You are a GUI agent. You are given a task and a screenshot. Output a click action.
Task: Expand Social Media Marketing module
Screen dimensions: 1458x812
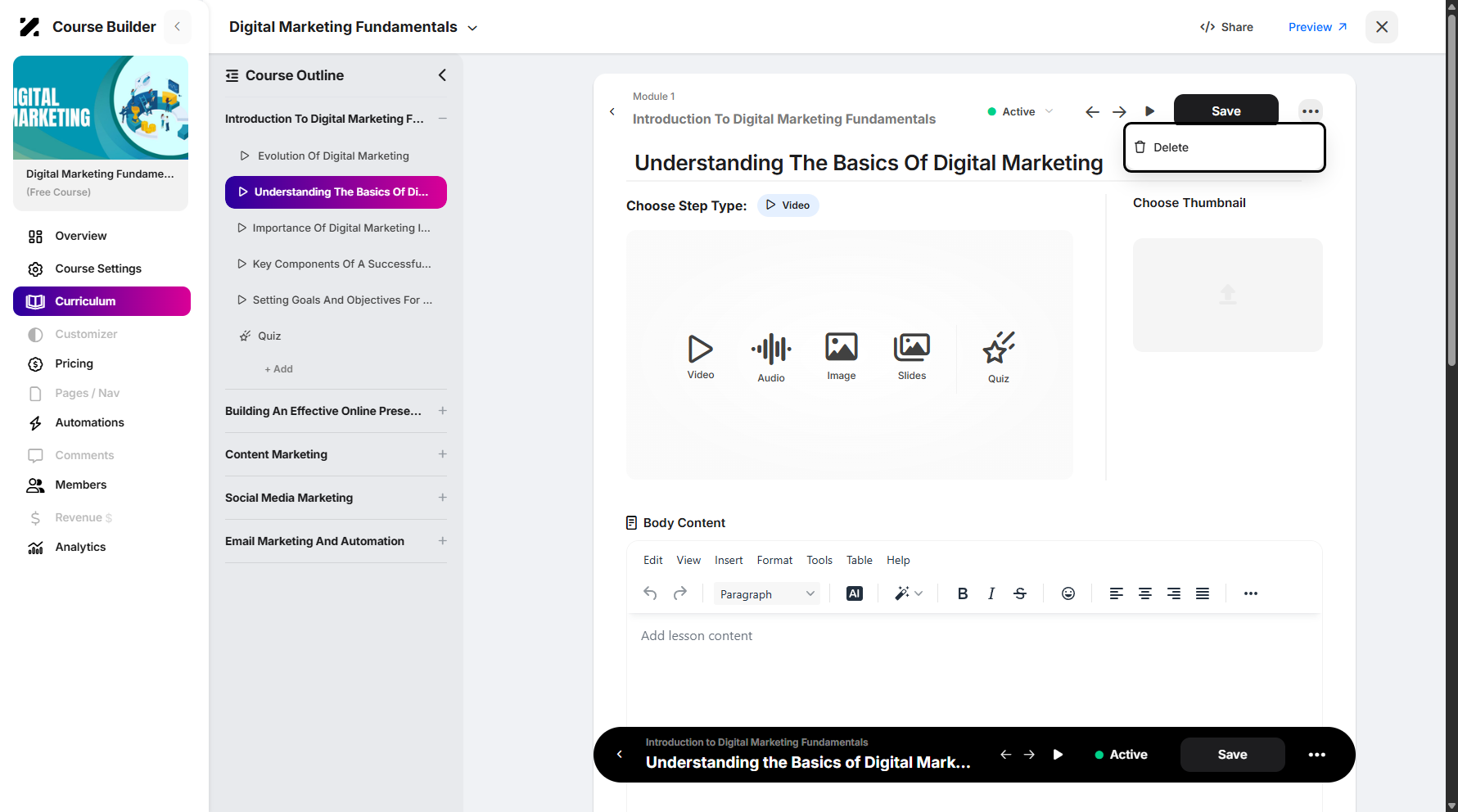443,498
